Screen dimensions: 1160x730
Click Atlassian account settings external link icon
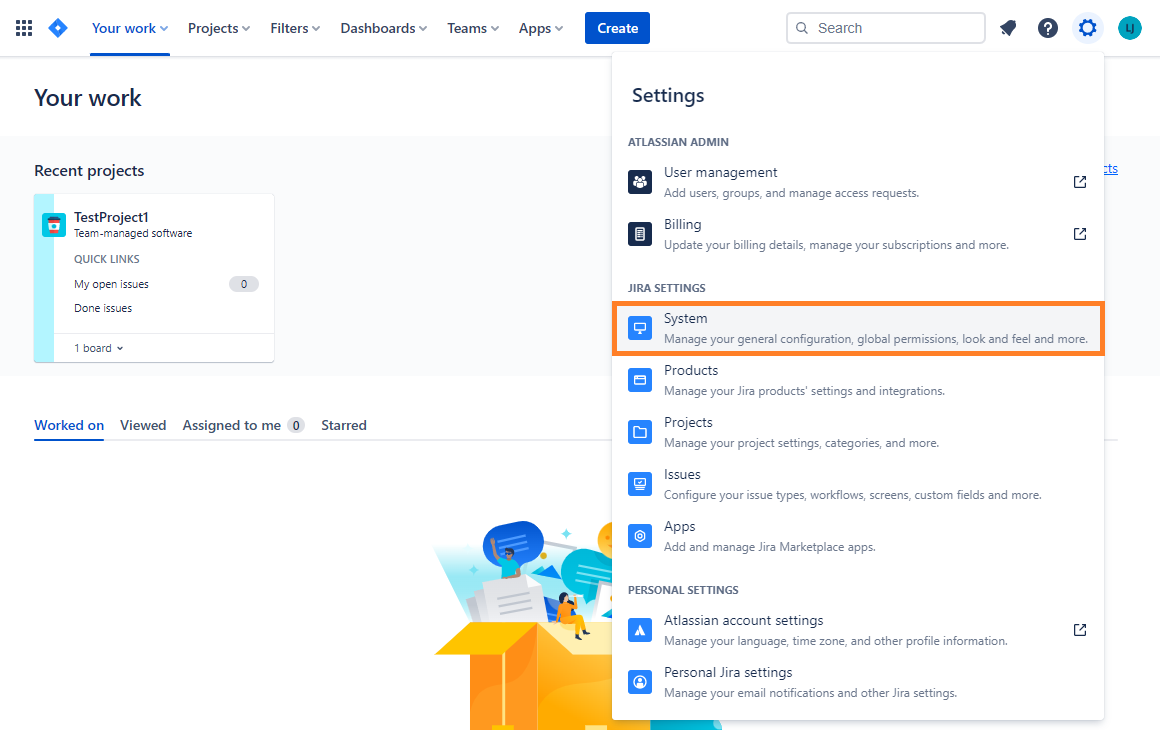pyautogui.click(x=1080, y=630)
